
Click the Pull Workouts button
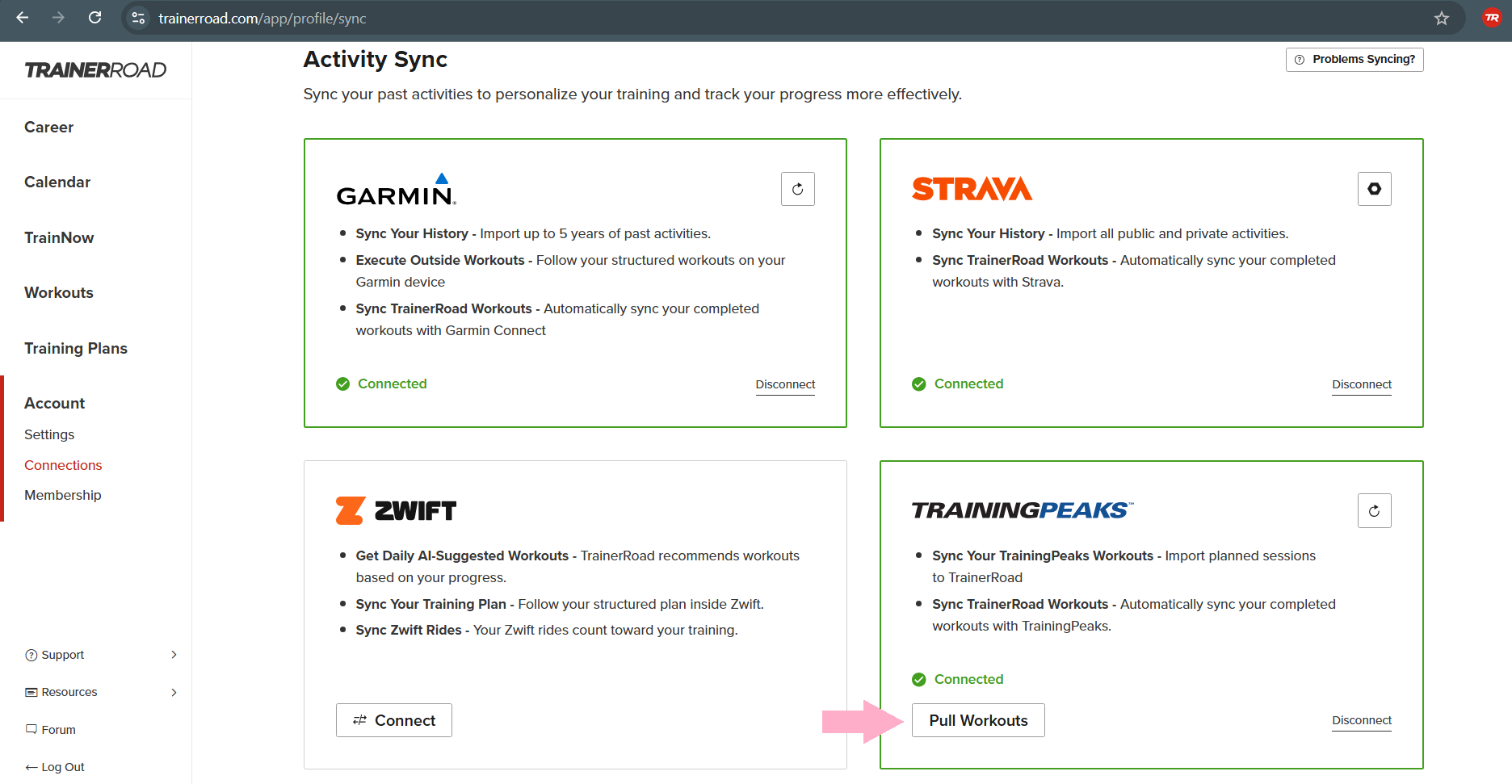point(978,720)
